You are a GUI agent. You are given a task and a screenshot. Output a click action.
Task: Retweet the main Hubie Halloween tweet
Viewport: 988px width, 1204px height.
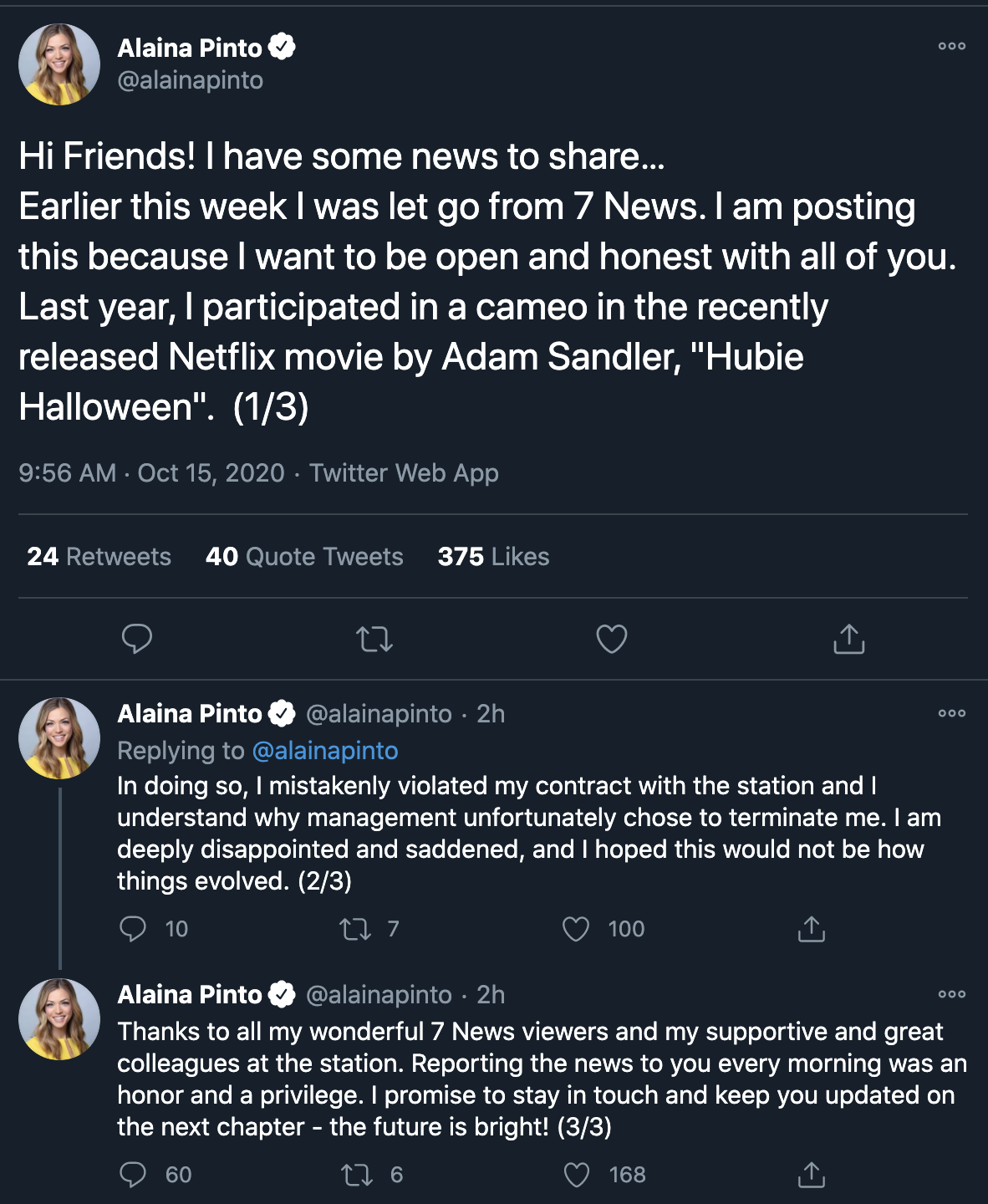pos(374,640)
